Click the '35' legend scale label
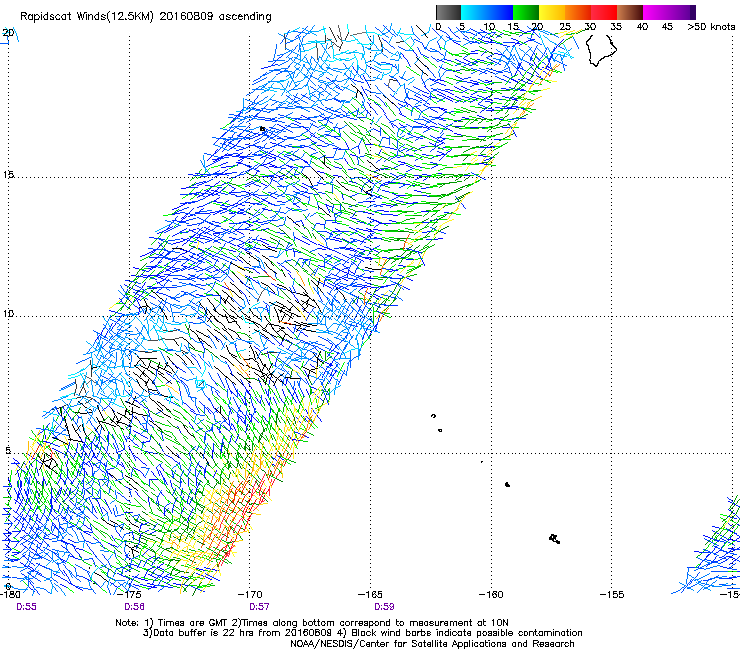This screenshot has width=740, height=650. tap(616, 27)
